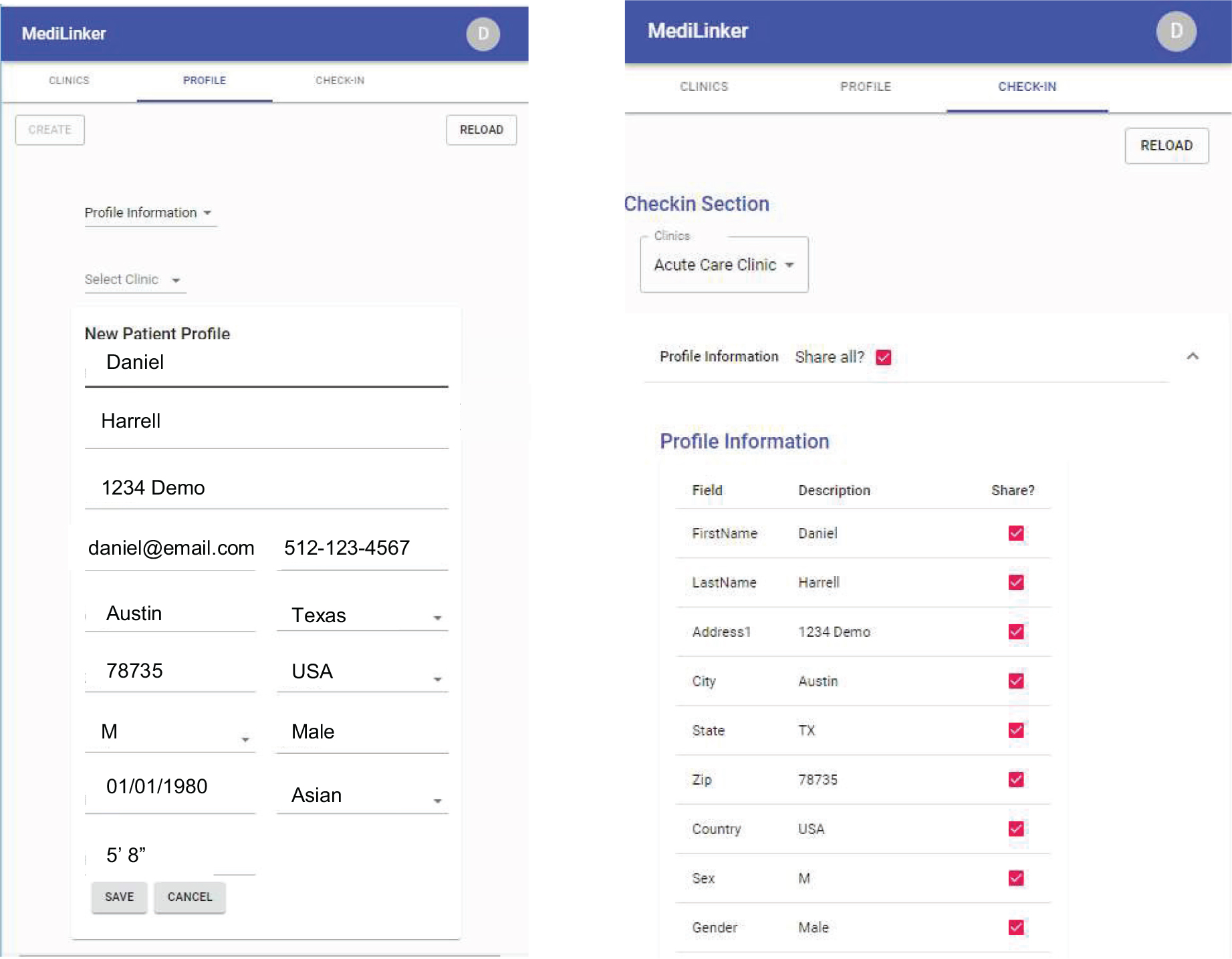The height and width of the screenshot is (959, 1232).
Task: Click the user avatar in right panel header
Action: point(1176,31)
